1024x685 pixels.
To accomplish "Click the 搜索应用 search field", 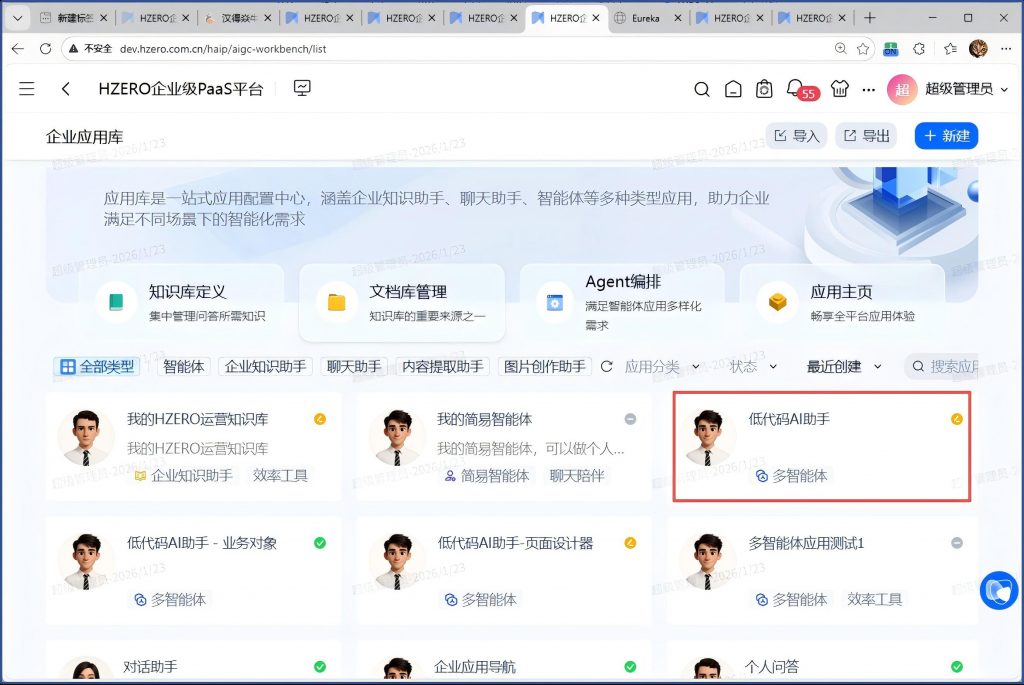I will 950,367.
